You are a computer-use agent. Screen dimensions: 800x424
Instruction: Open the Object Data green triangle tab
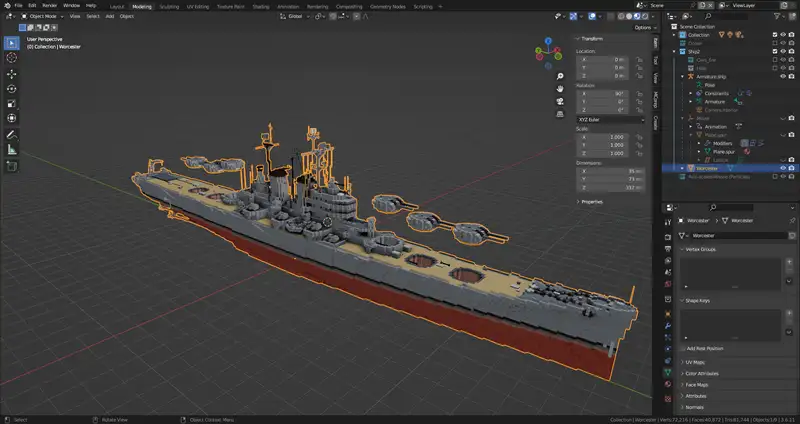(668, 372)
